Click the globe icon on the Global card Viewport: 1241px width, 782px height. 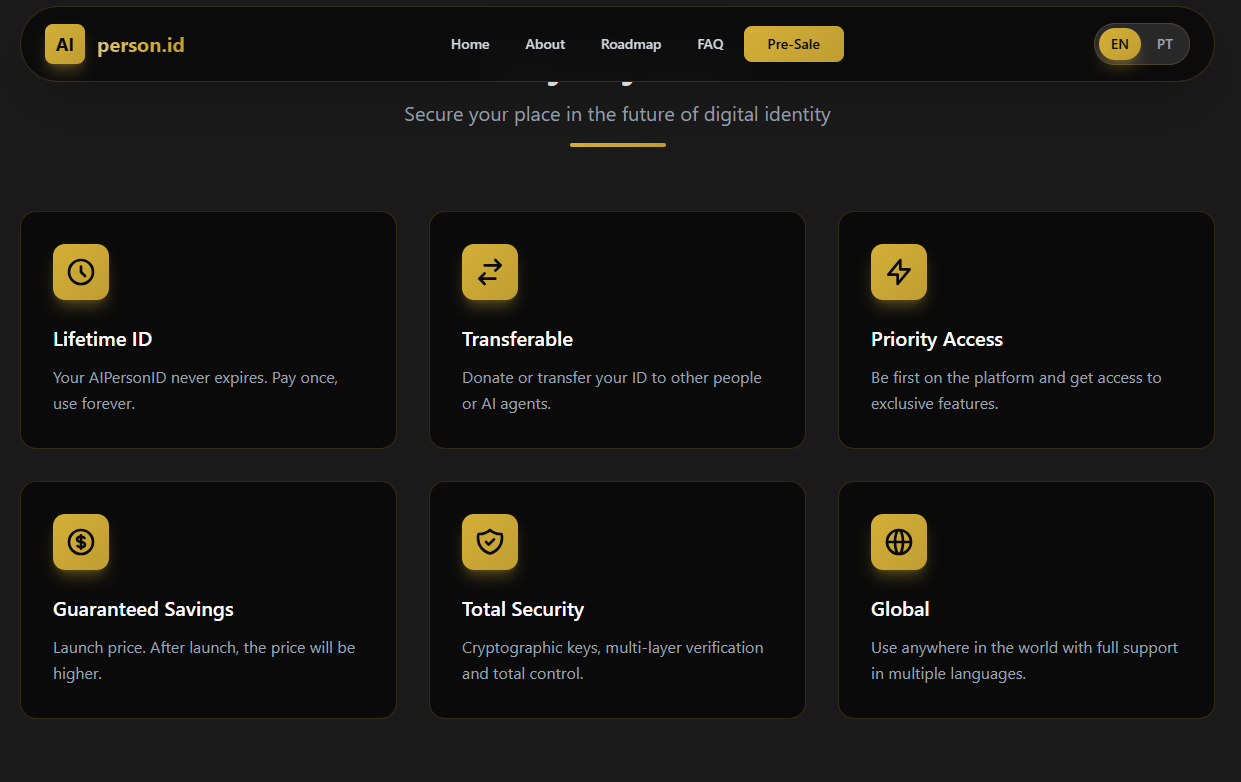point(898,541)
